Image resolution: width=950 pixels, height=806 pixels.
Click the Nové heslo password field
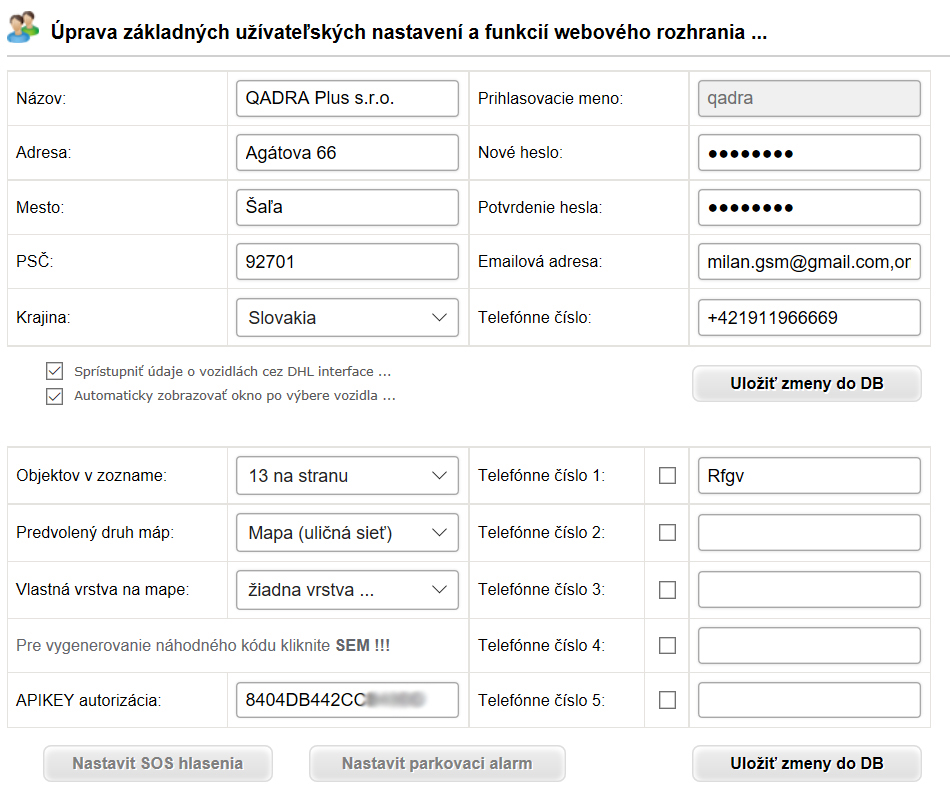(x=809, y=153)
